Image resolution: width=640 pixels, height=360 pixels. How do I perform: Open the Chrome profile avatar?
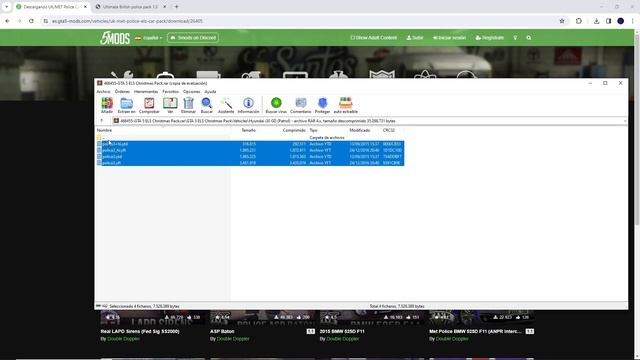620,21
